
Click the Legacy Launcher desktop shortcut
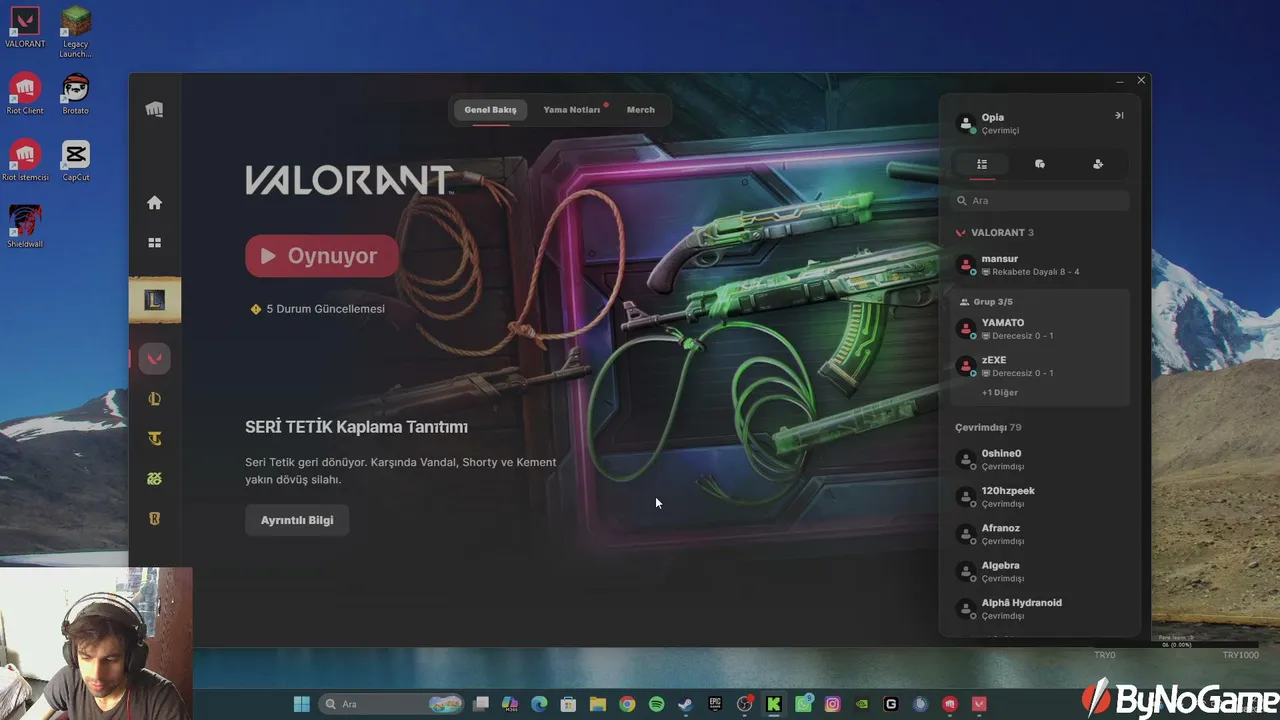coord(75,31)
